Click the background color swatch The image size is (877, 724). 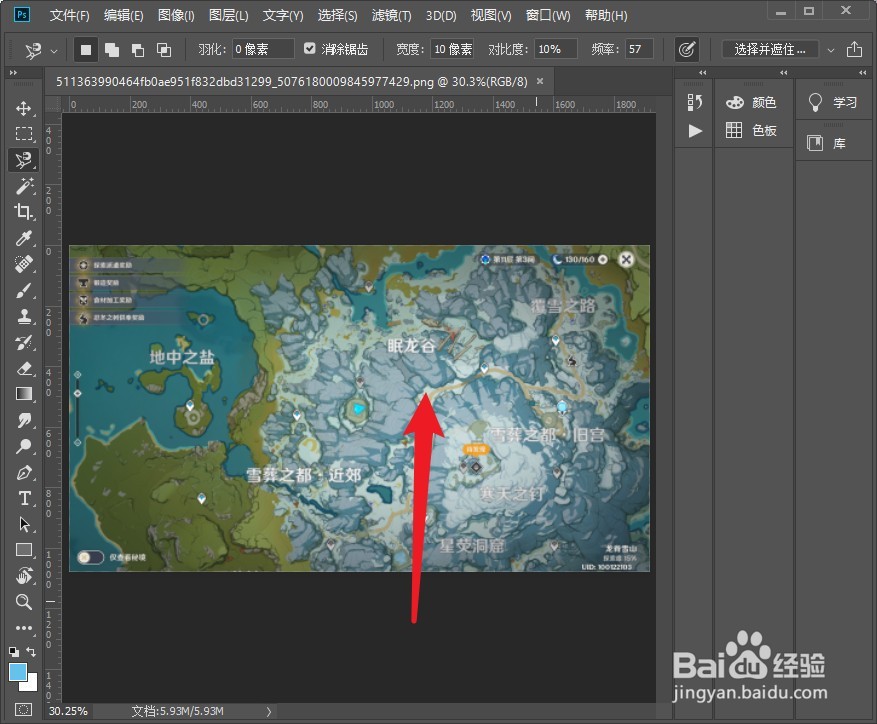[31, 685]
